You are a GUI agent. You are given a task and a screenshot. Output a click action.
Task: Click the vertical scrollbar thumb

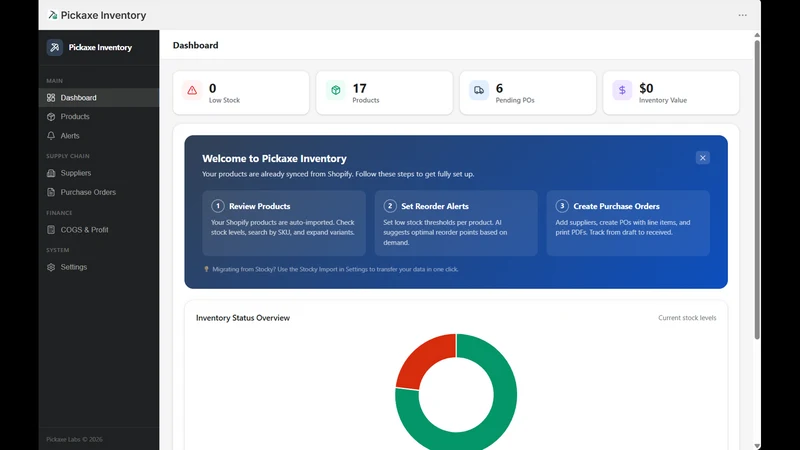tap(757, 189)
